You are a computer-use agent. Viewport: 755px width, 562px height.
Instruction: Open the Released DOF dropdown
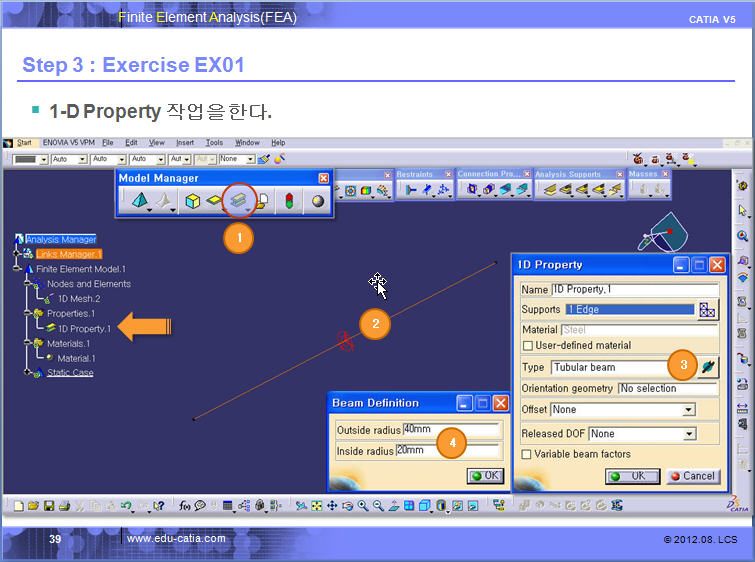tap(688, 434)
